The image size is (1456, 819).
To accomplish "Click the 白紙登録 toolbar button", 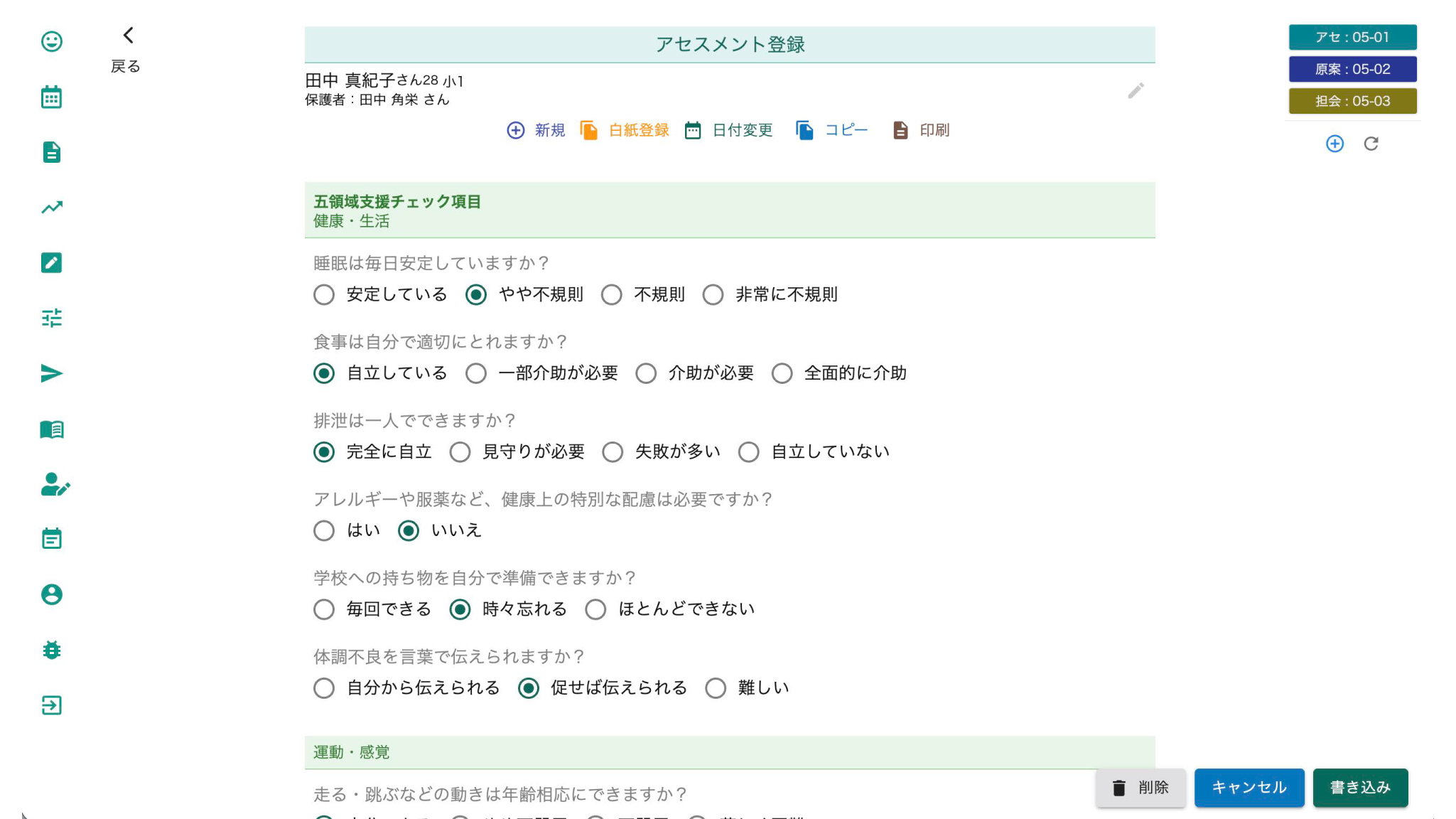I will (625, 130).
